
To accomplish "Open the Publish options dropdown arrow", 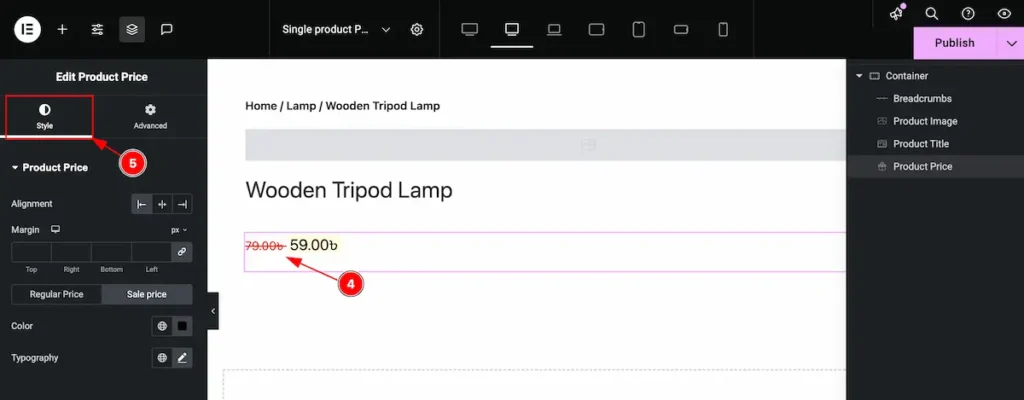I will click(1010, 43).
